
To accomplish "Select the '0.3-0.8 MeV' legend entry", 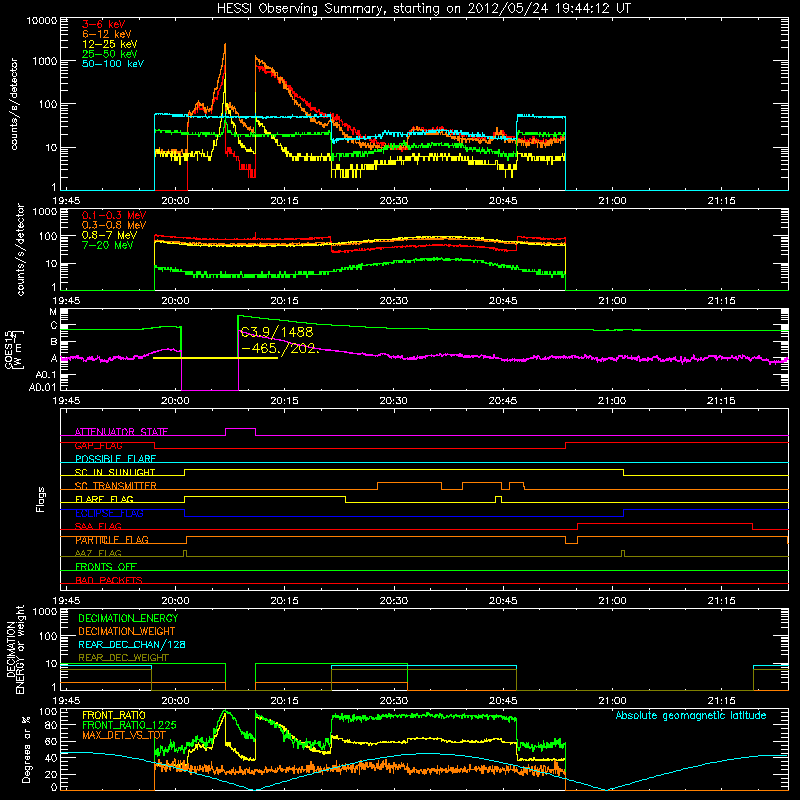I will click(x=114, y=225).
